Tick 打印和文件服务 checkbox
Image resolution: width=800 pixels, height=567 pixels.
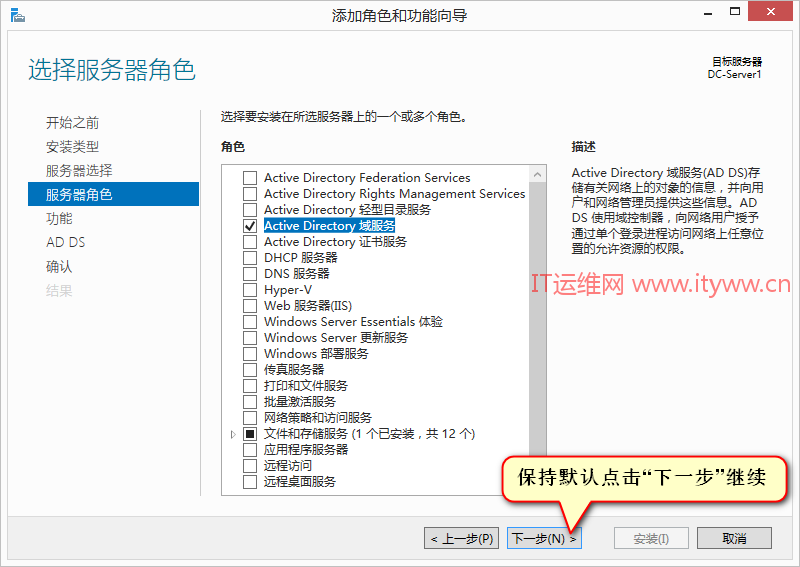(250, 386)
